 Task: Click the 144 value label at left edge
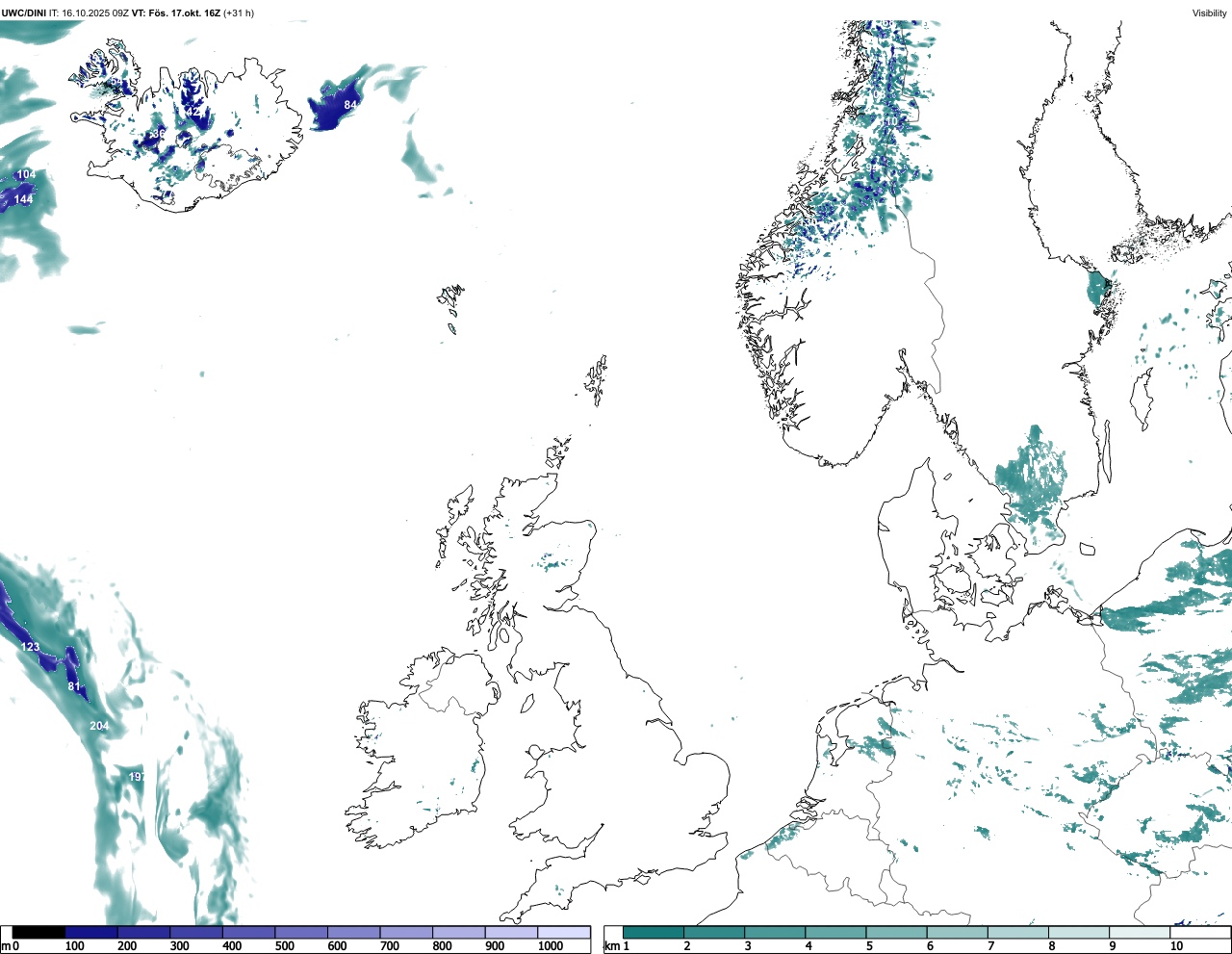pos(23,199)
